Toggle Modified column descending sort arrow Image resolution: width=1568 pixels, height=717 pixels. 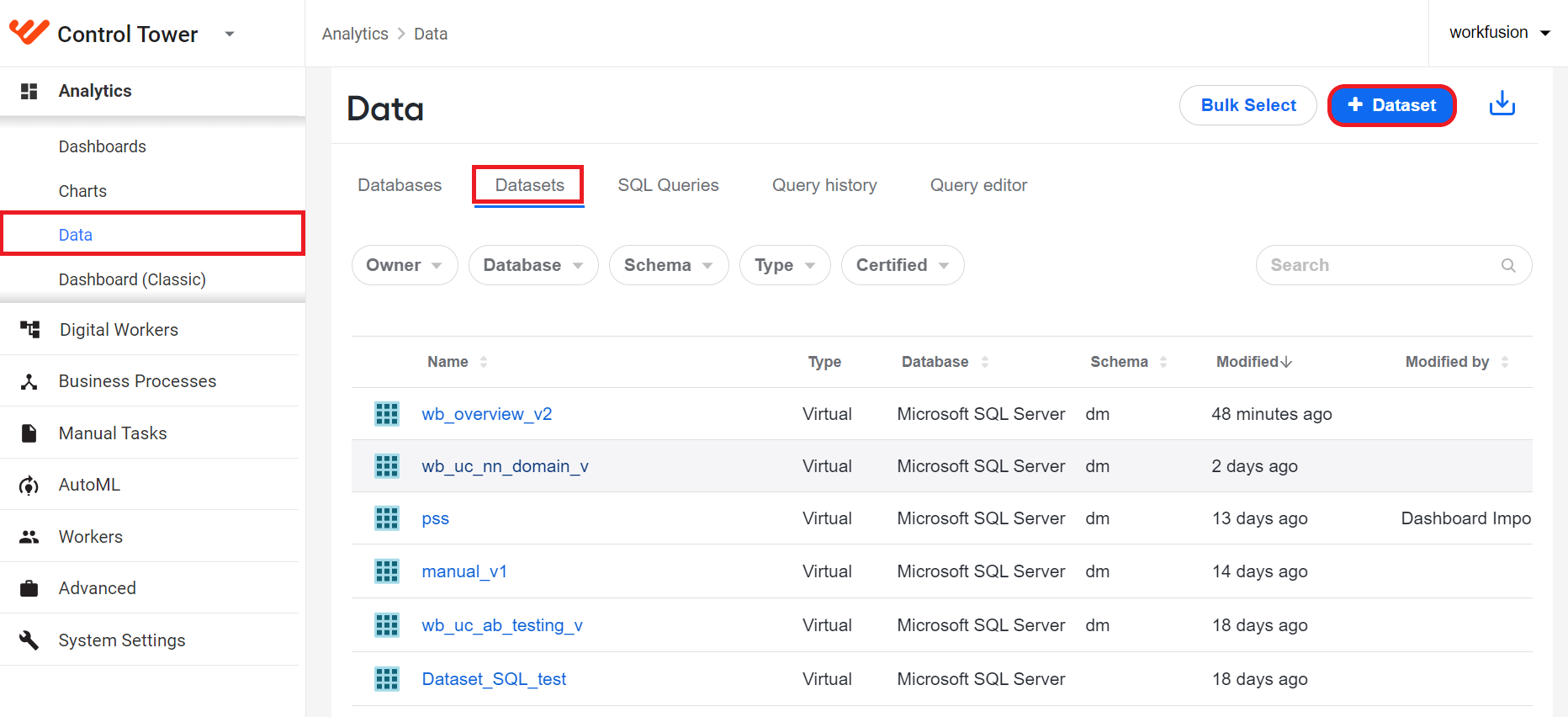coord(1286,362)
